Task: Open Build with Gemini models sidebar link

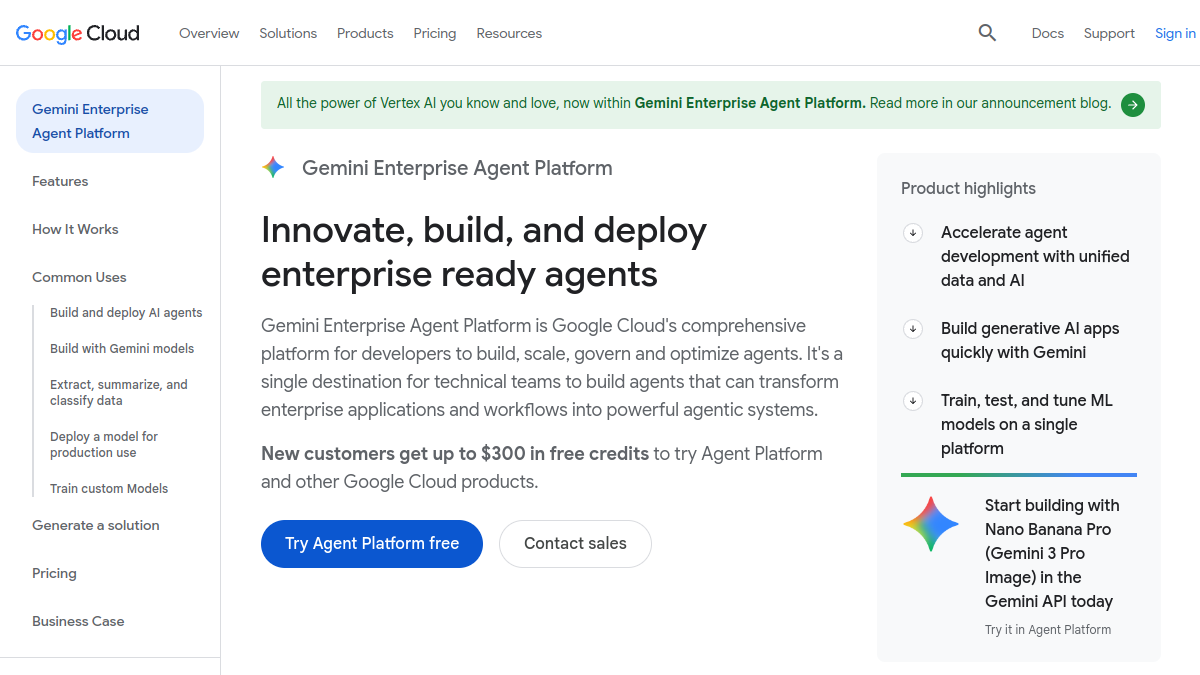Action: click(x=122, y=349)
